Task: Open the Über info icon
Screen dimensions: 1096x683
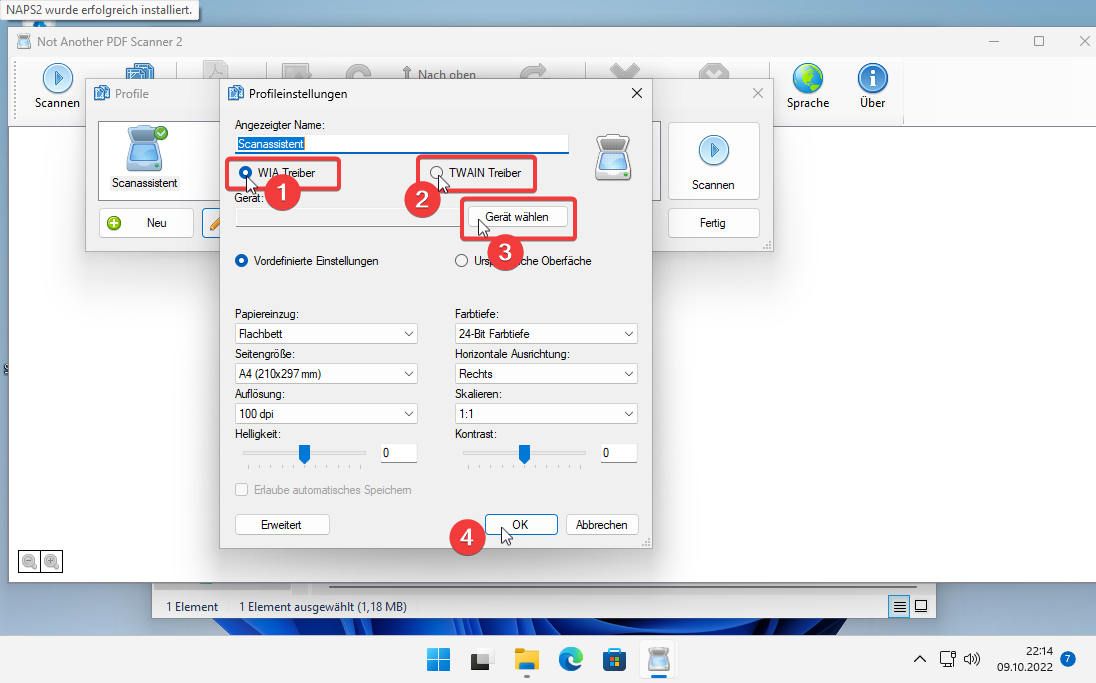Action: 872,78
